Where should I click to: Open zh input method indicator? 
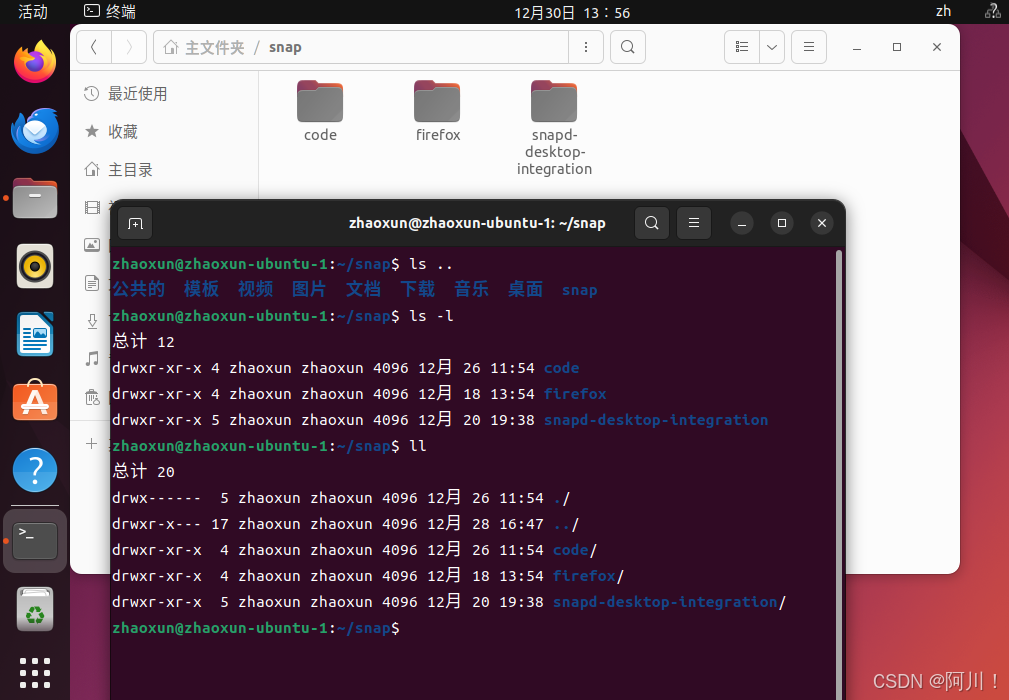pos(943,11)
